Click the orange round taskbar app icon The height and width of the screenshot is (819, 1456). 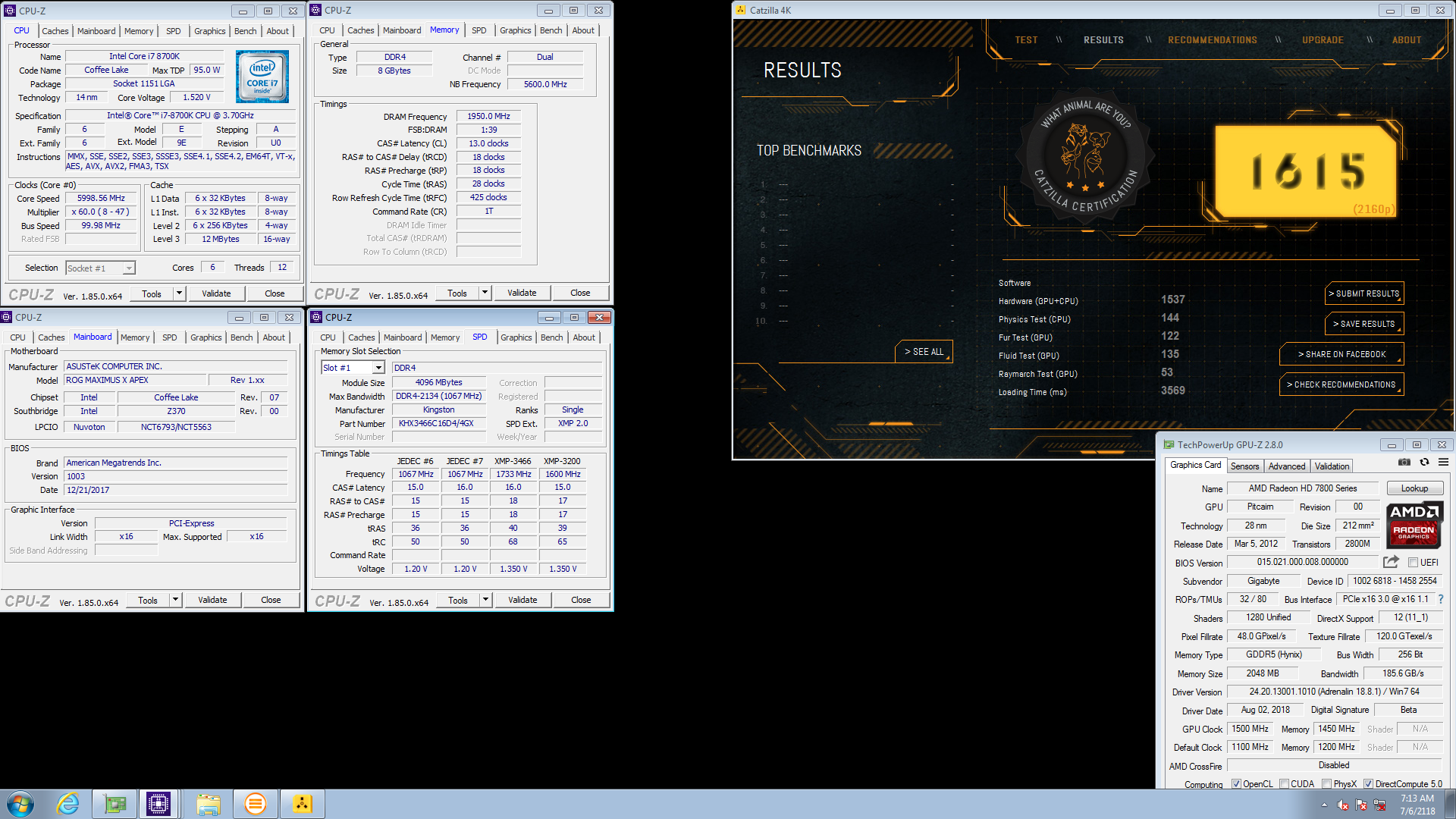coord(256,804)
